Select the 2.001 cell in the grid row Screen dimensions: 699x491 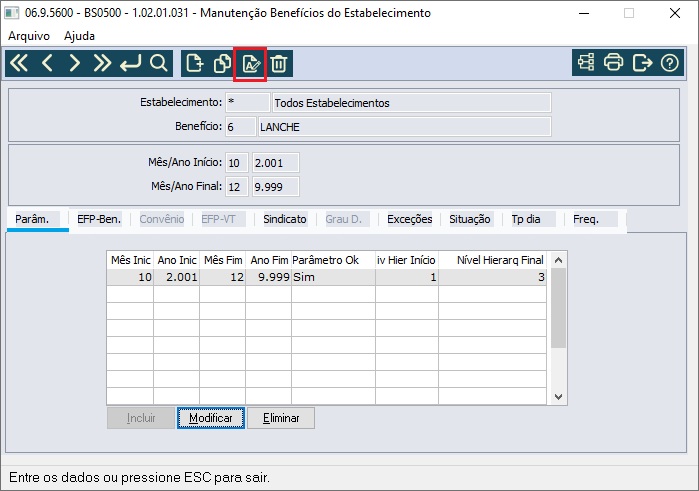pyautogui.click(x=177, y=277)
